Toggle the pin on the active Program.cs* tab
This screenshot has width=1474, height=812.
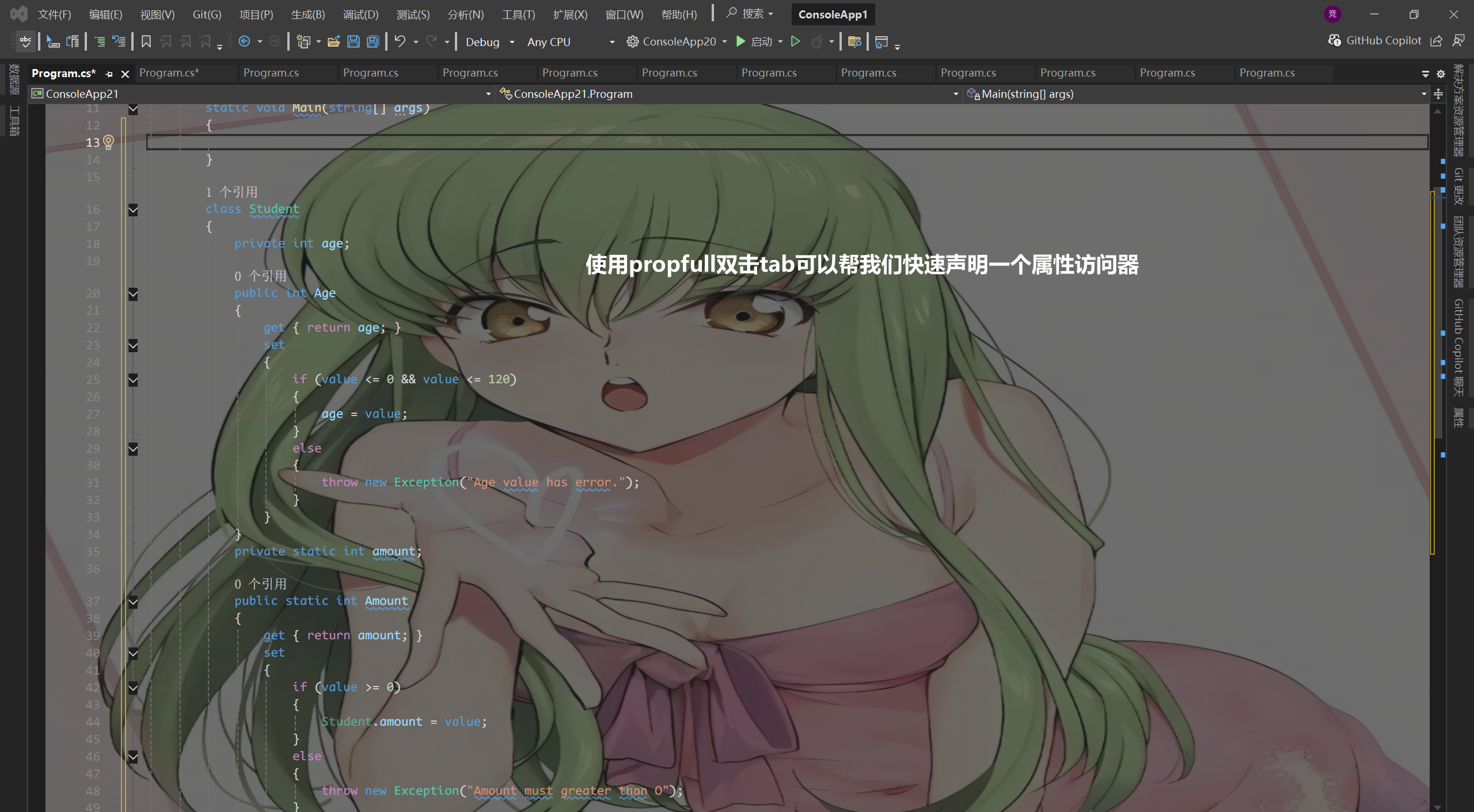[109, 74]
